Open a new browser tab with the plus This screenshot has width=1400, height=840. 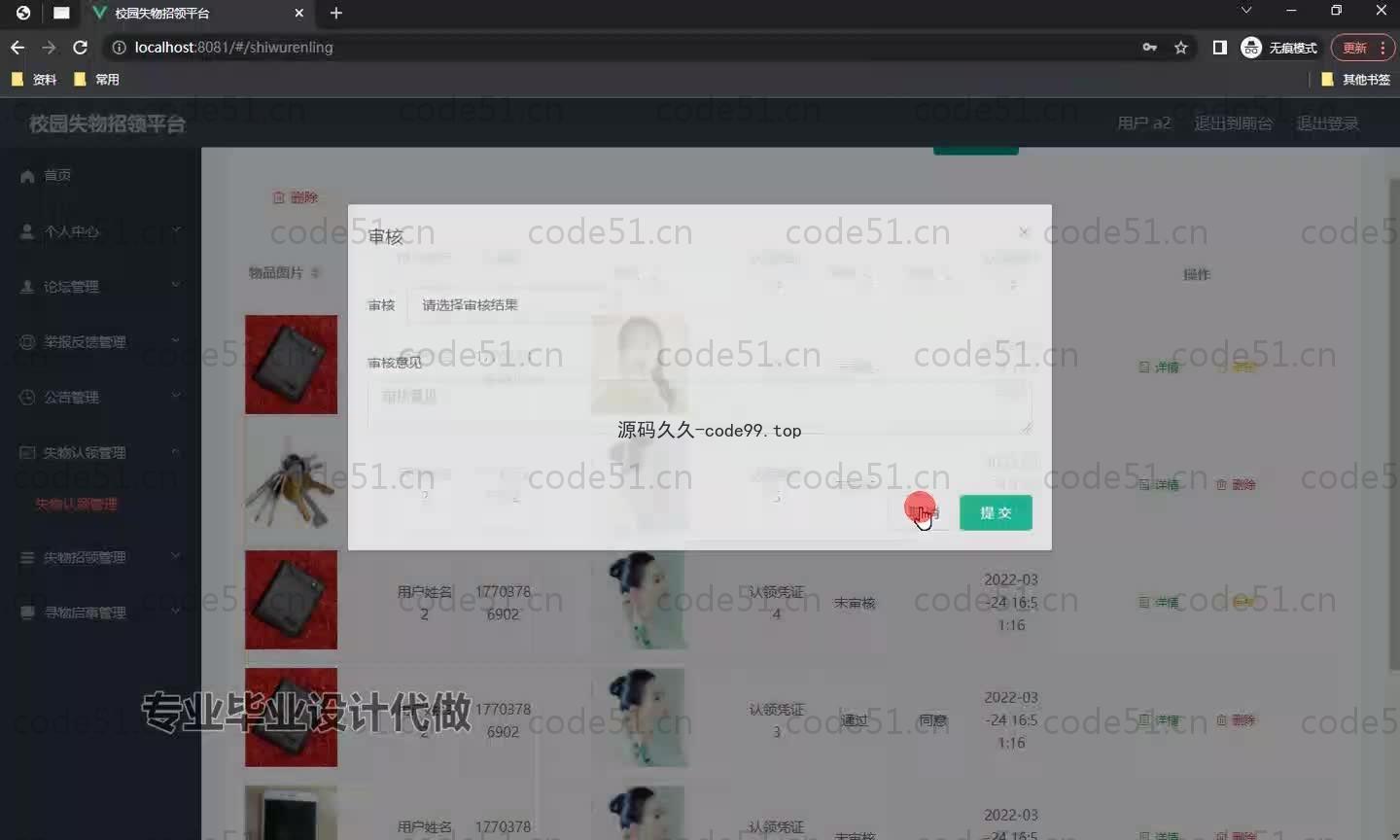coord(336,13)
